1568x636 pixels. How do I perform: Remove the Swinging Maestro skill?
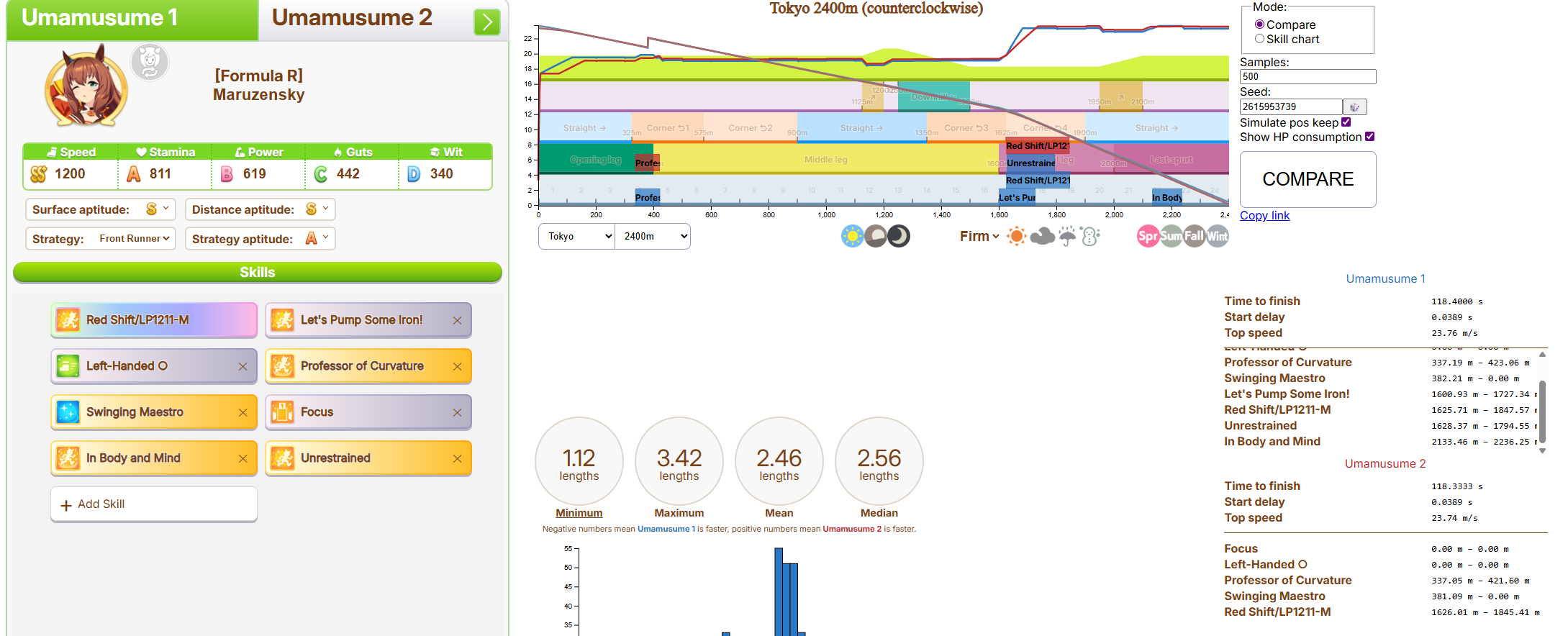click(243, 413)
